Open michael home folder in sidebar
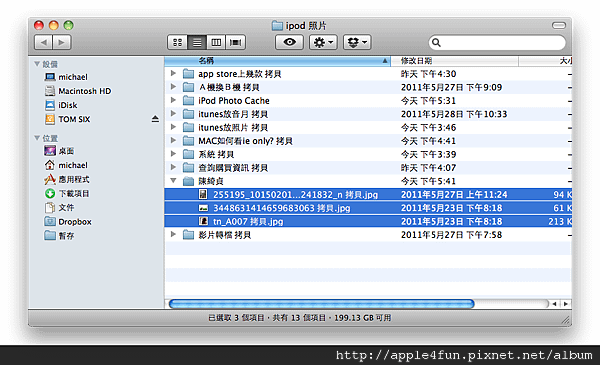The width and height of the screenshot is (600, 365). (66, 165)
